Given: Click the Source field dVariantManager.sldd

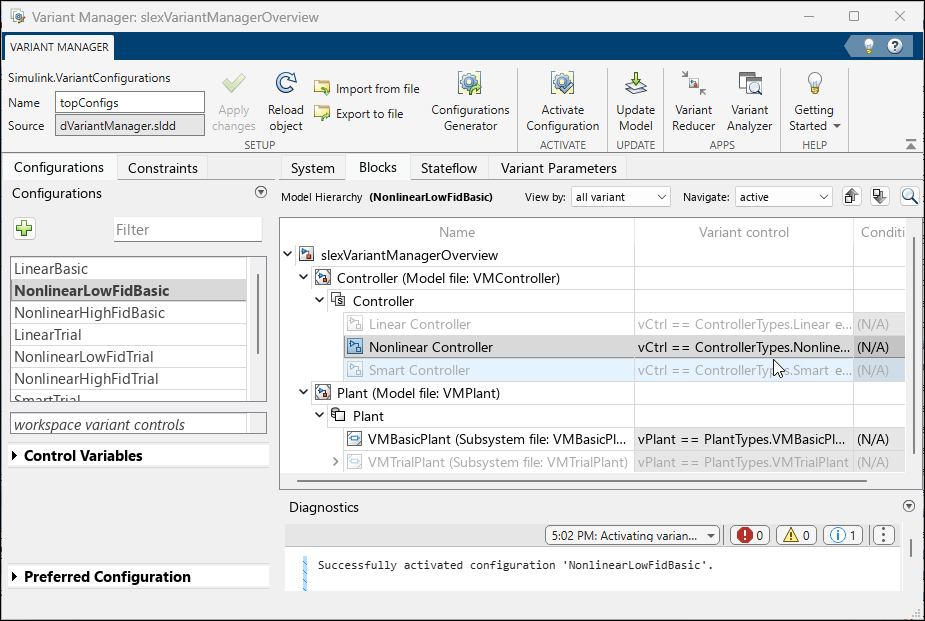Looking at the screenshot, I should 130,126.
